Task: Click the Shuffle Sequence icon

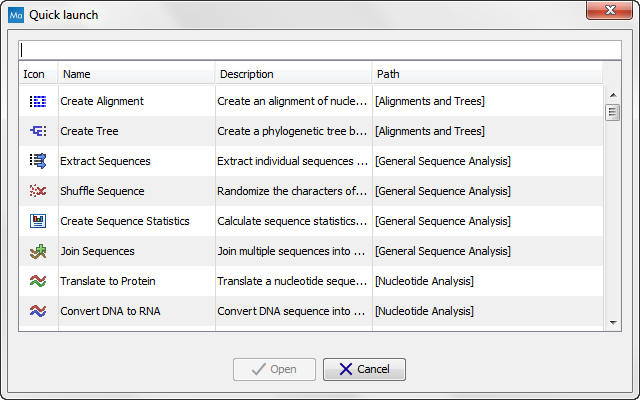Action: [x=38, y=191]
